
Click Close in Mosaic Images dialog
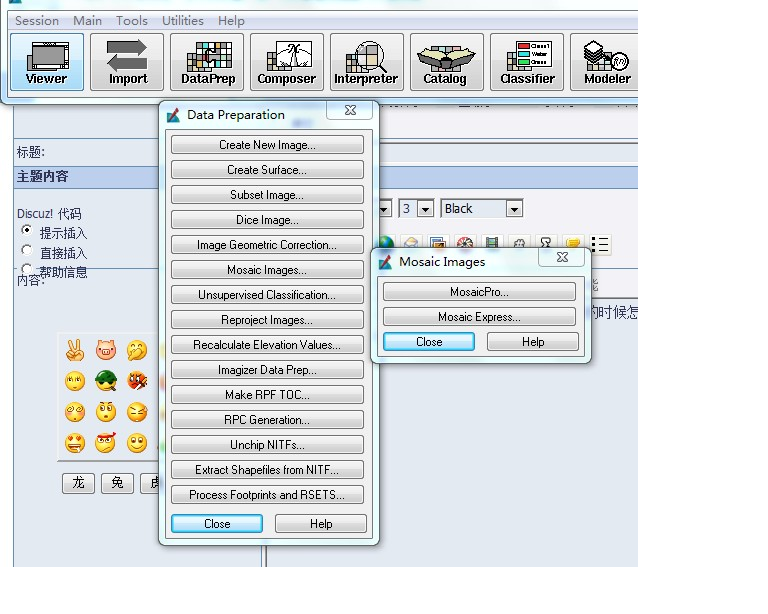coord(429,342)
